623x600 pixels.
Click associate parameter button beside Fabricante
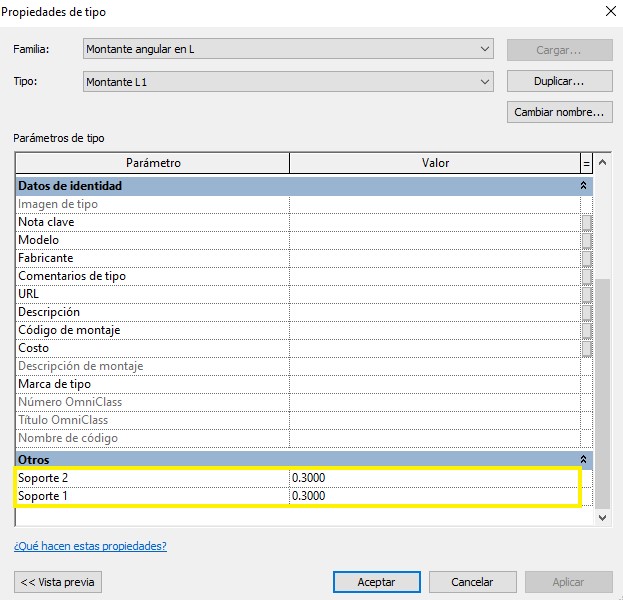point(587,258)
